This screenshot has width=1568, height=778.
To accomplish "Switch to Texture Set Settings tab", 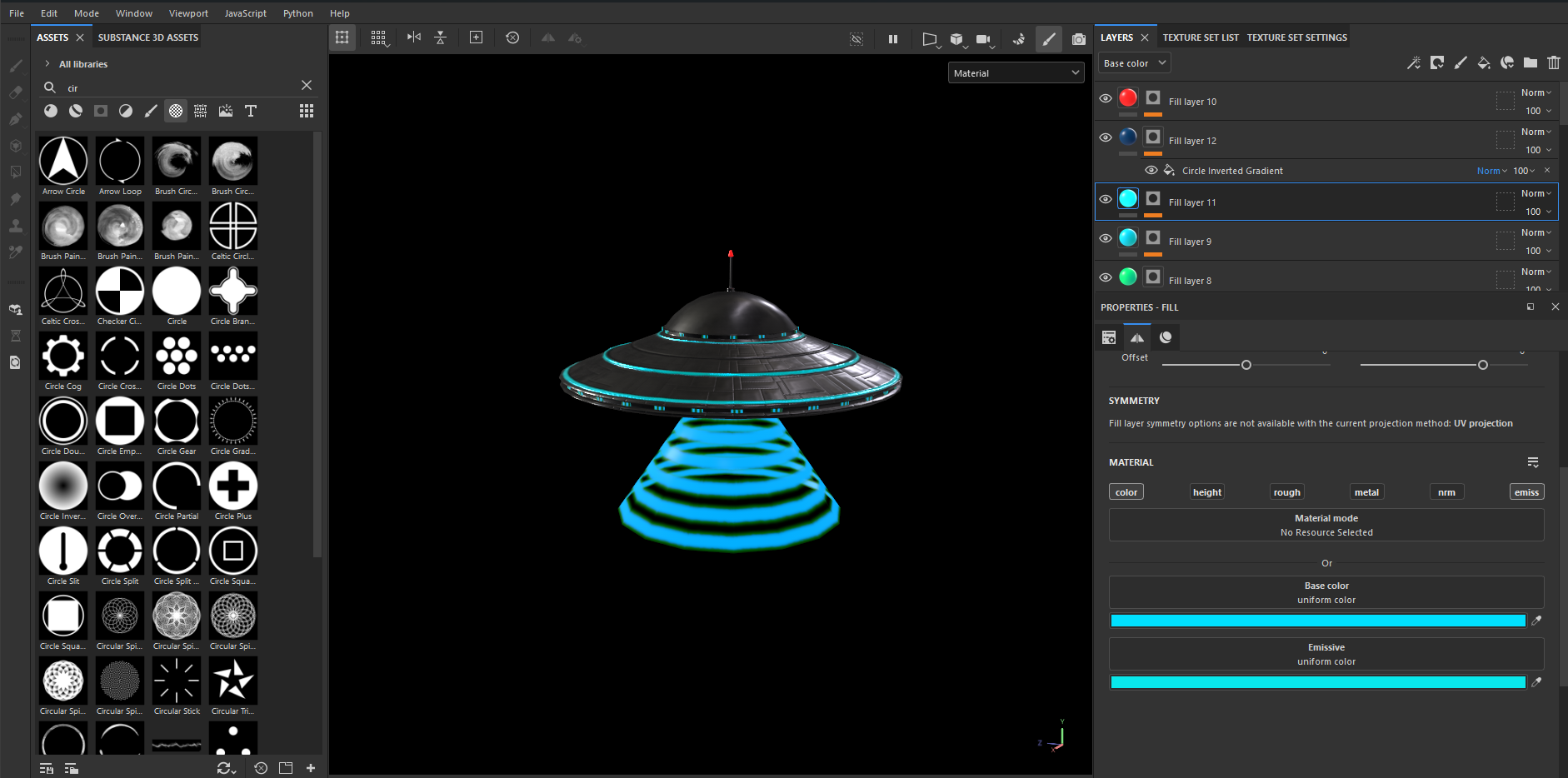I will tap(1296, 37).
